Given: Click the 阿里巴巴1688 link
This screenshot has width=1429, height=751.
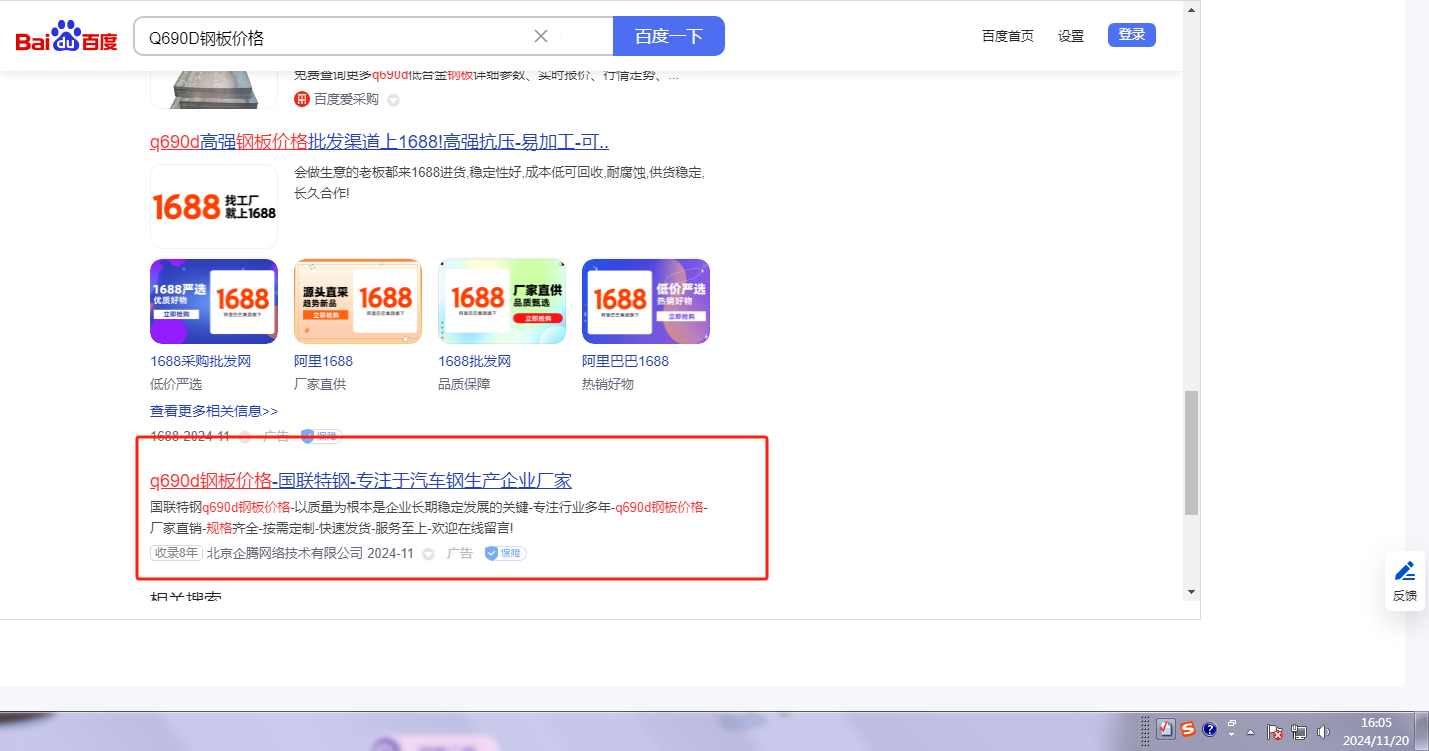Looking at the screenshot, I should tap(625, 361).
